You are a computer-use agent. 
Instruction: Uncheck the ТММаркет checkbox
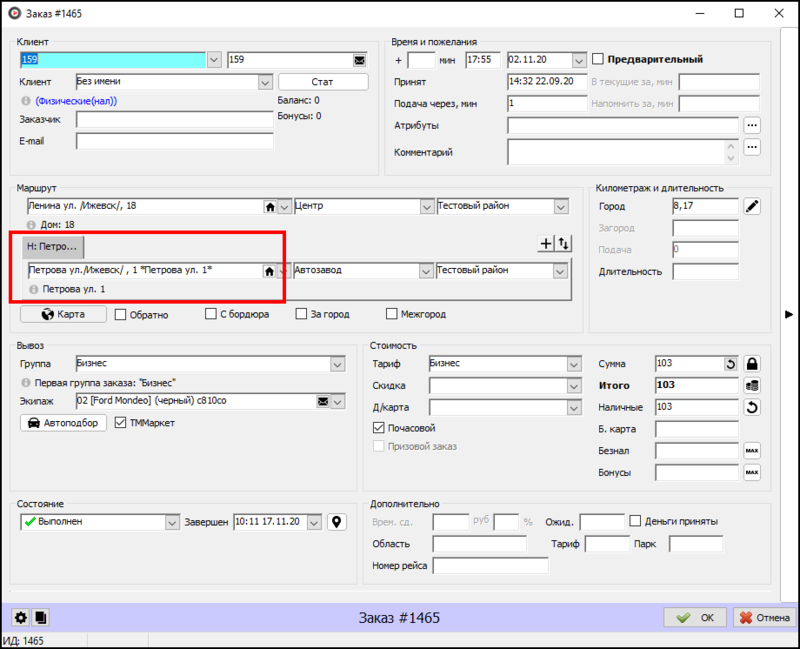point(121,423)
